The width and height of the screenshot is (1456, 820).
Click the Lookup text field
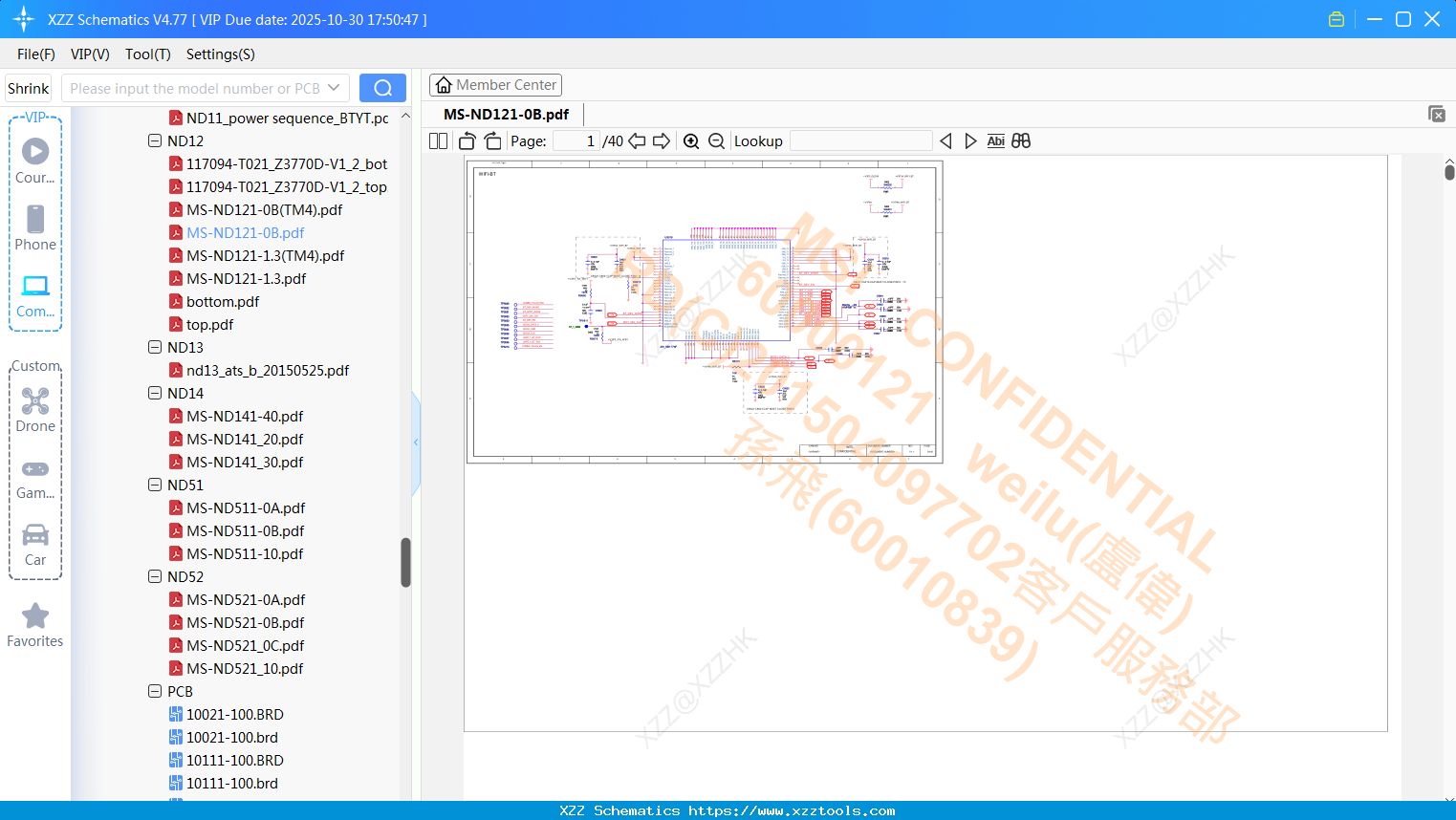861,140
